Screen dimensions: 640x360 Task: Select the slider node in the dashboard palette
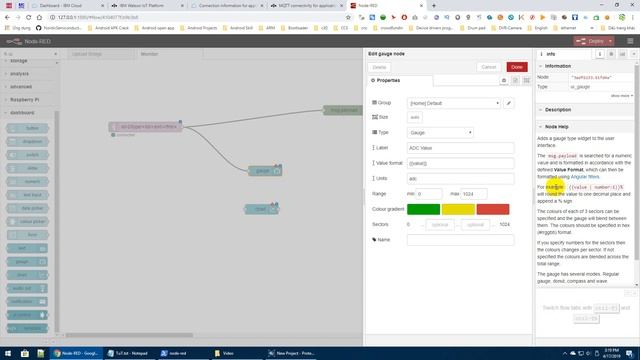pyautogui.click(x=27, y=168)
